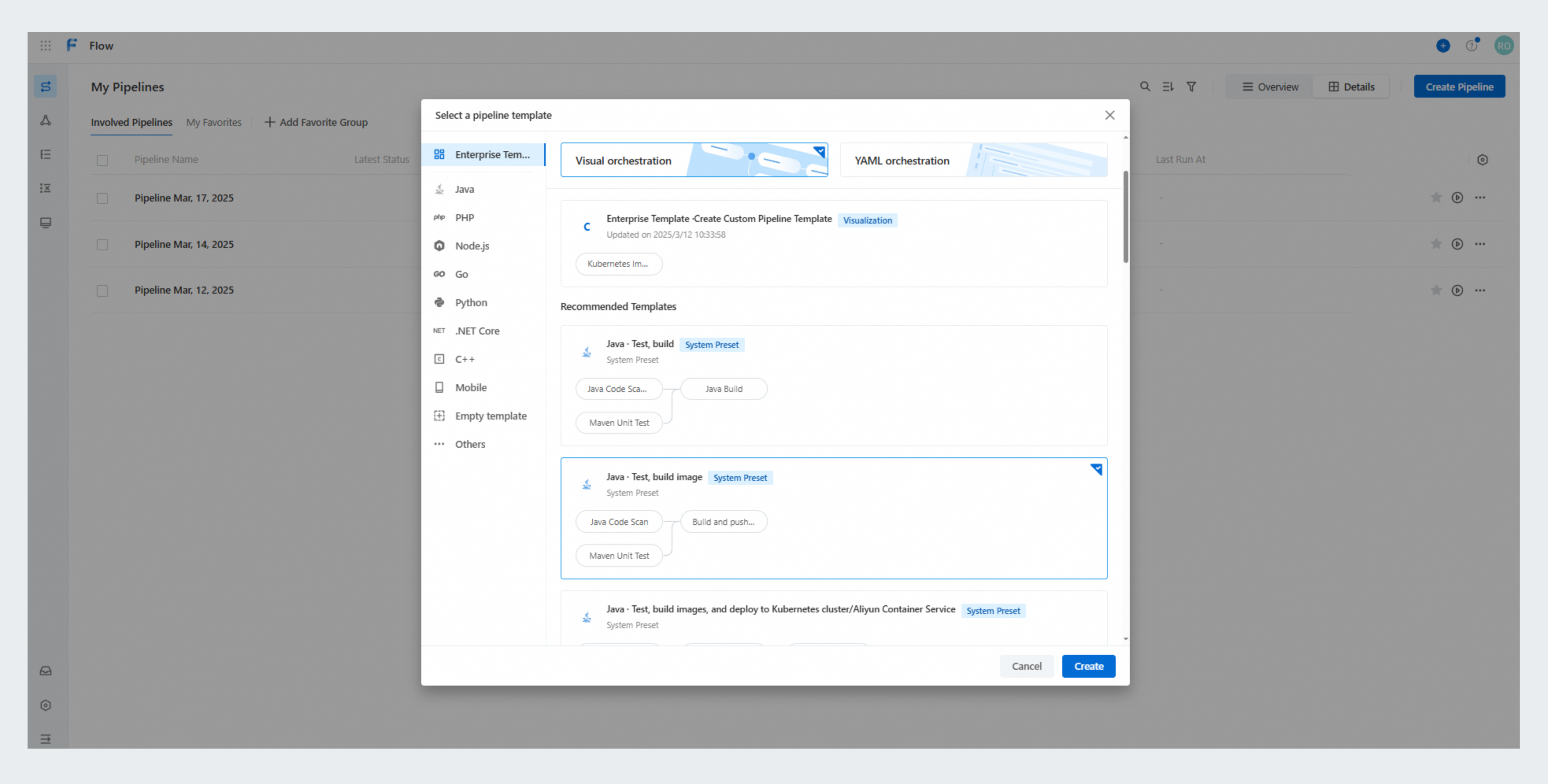This screenshot has height=784, width=1548.
Task: Check the Pipeline Mar, 17, 2025 checkbox
Action: [102, 198]
